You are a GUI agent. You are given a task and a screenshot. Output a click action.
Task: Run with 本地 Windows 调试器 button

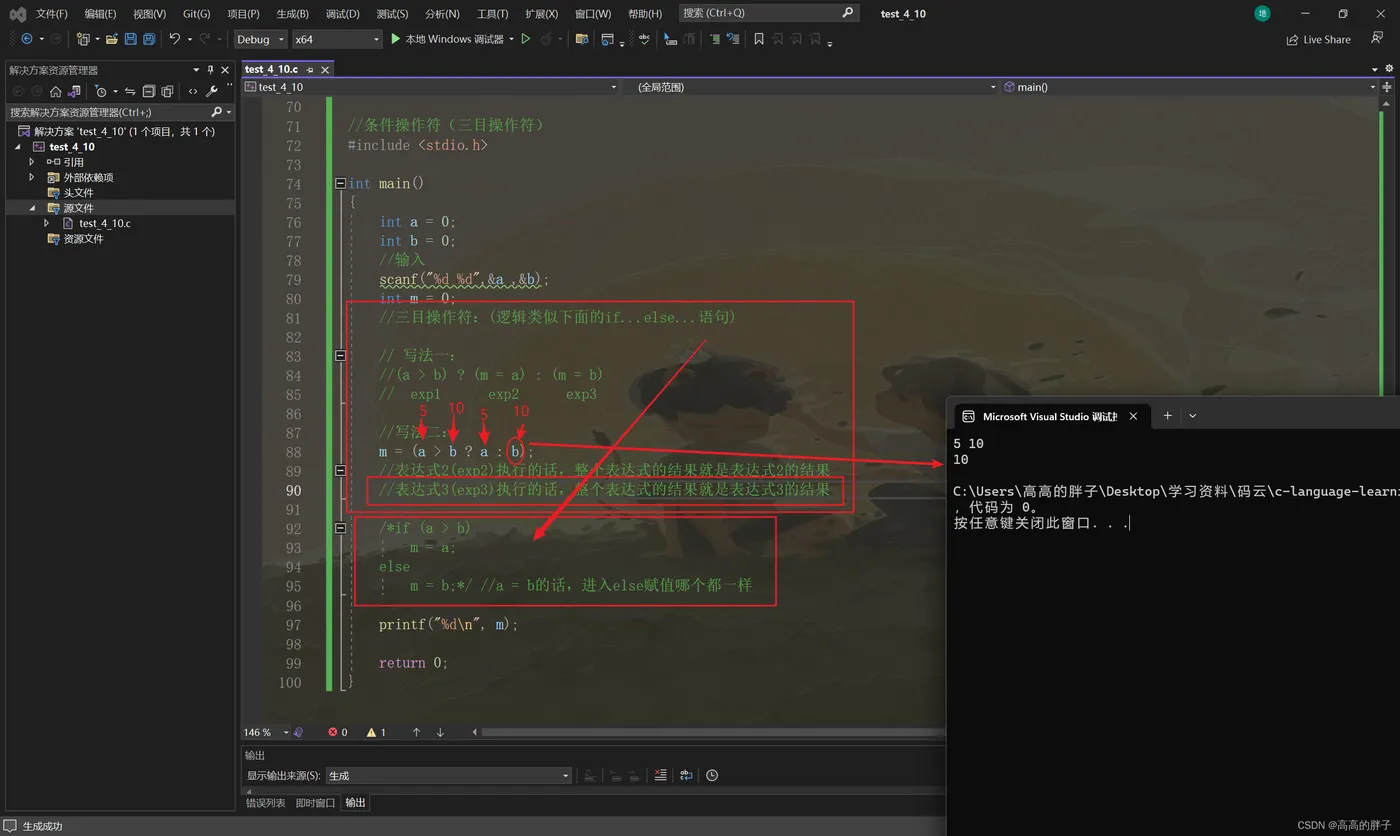click(447, 39)
